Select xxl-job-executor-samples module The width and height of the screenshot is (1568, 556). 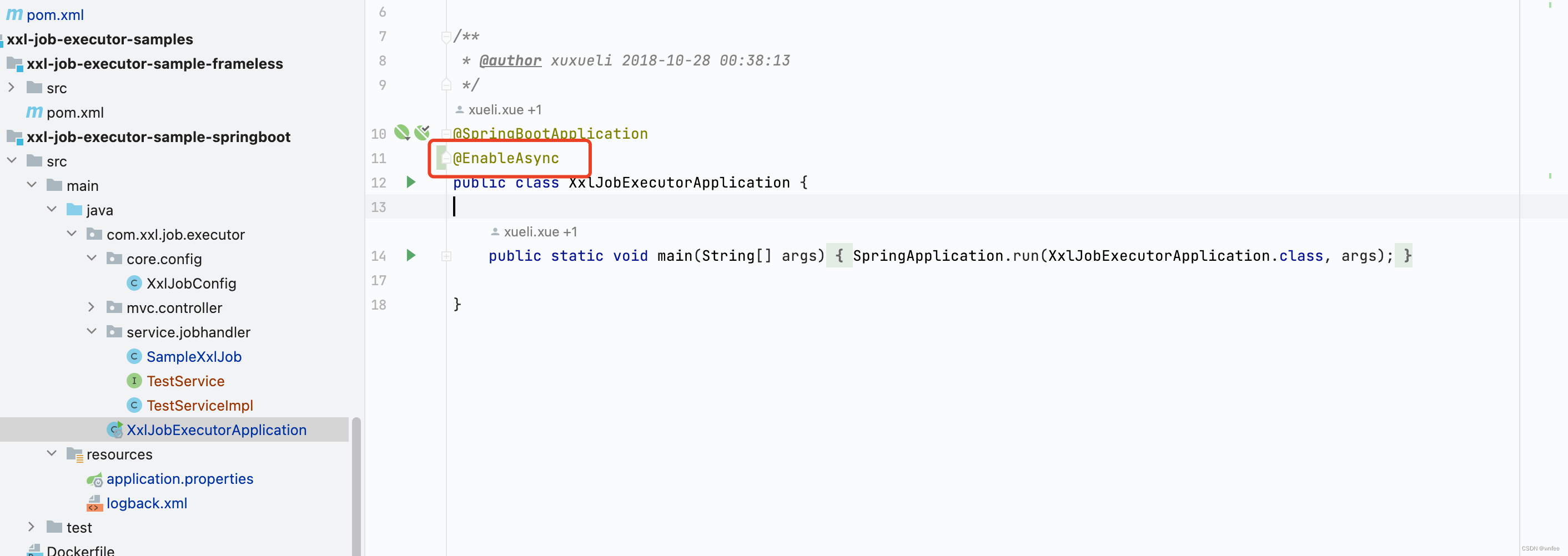pos(100,39)
